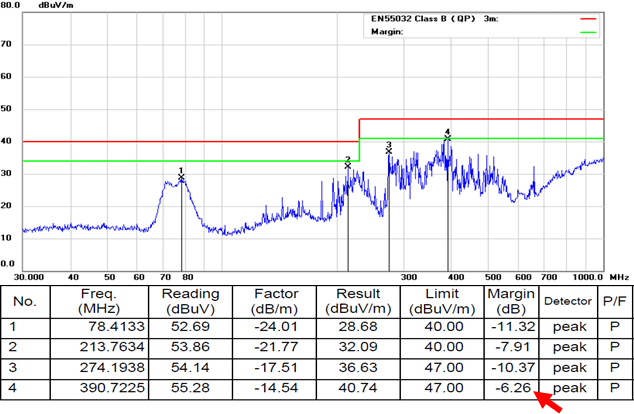Image resolution: width=634 pixels, height=414 pixels.
Task: Click the margin value -10.37
Action: click(x=513, y=368)
